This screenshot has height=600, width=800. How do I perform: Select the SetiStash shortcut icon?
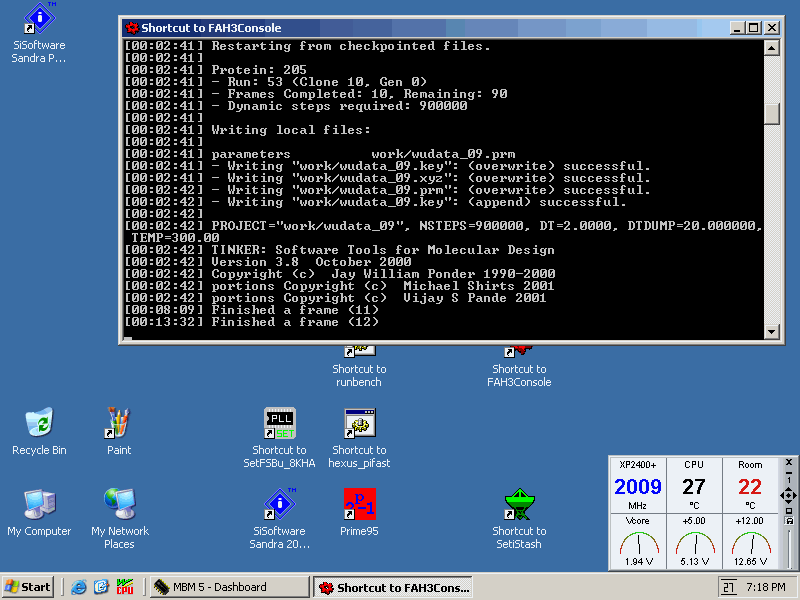(519, 503)
